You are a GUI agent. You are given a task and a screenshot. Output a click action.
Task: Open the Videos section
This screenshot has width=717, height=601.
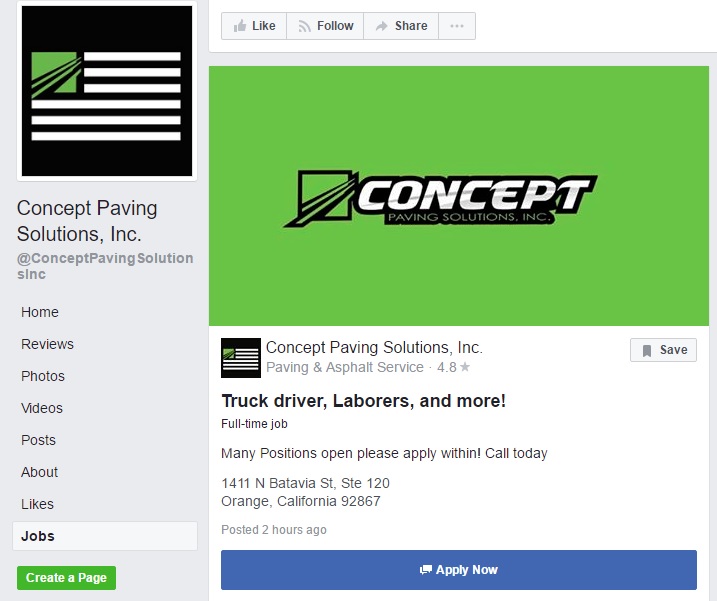point(42,408)
